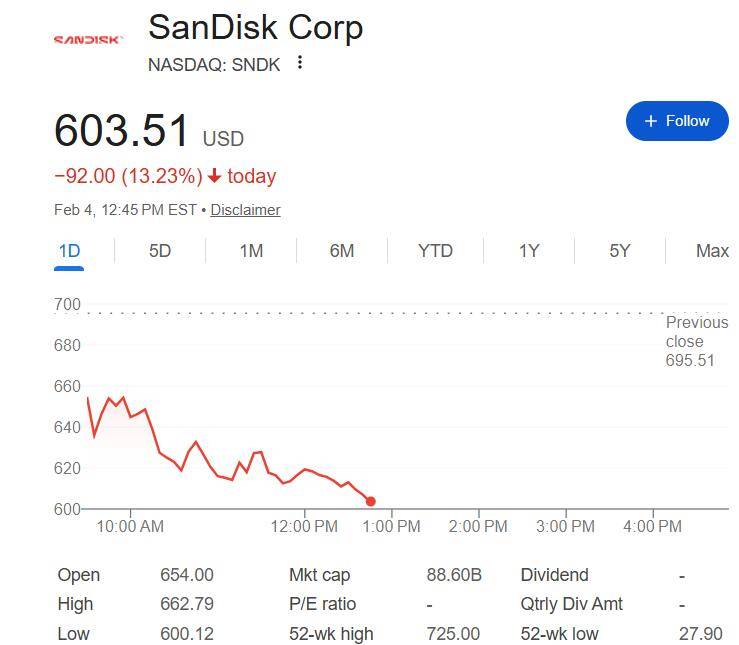Click the 12:00 PM axis label
The image size is (739, 645).
click(x=304, y=526)
